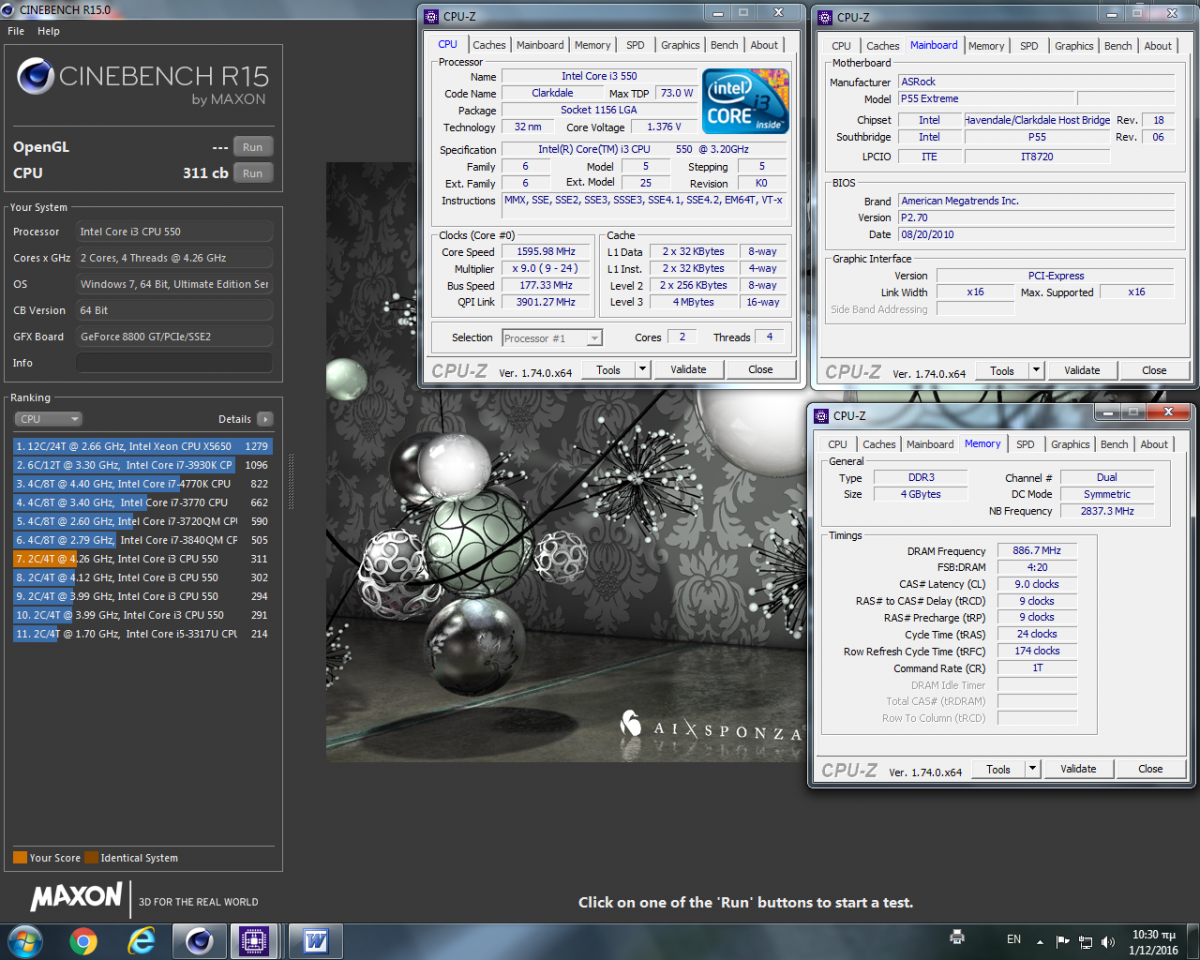Click Tools button in memory CPU-Z window
The width and height of the screenshot is (1200, 960).
click(x=998, y=770)
